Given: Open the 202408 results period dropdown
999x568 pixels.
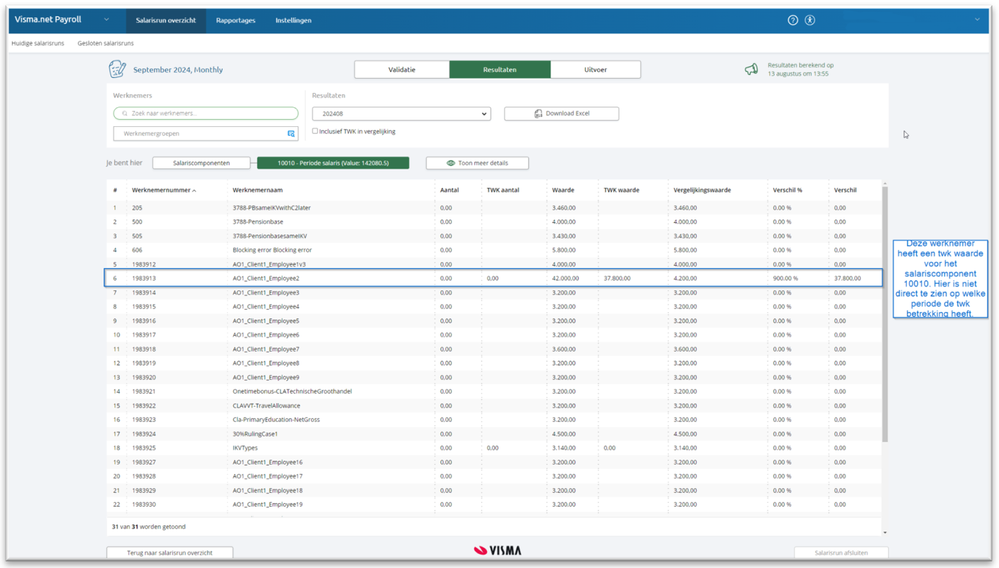Looking at the screenshot, I should [x=401, y=114].
